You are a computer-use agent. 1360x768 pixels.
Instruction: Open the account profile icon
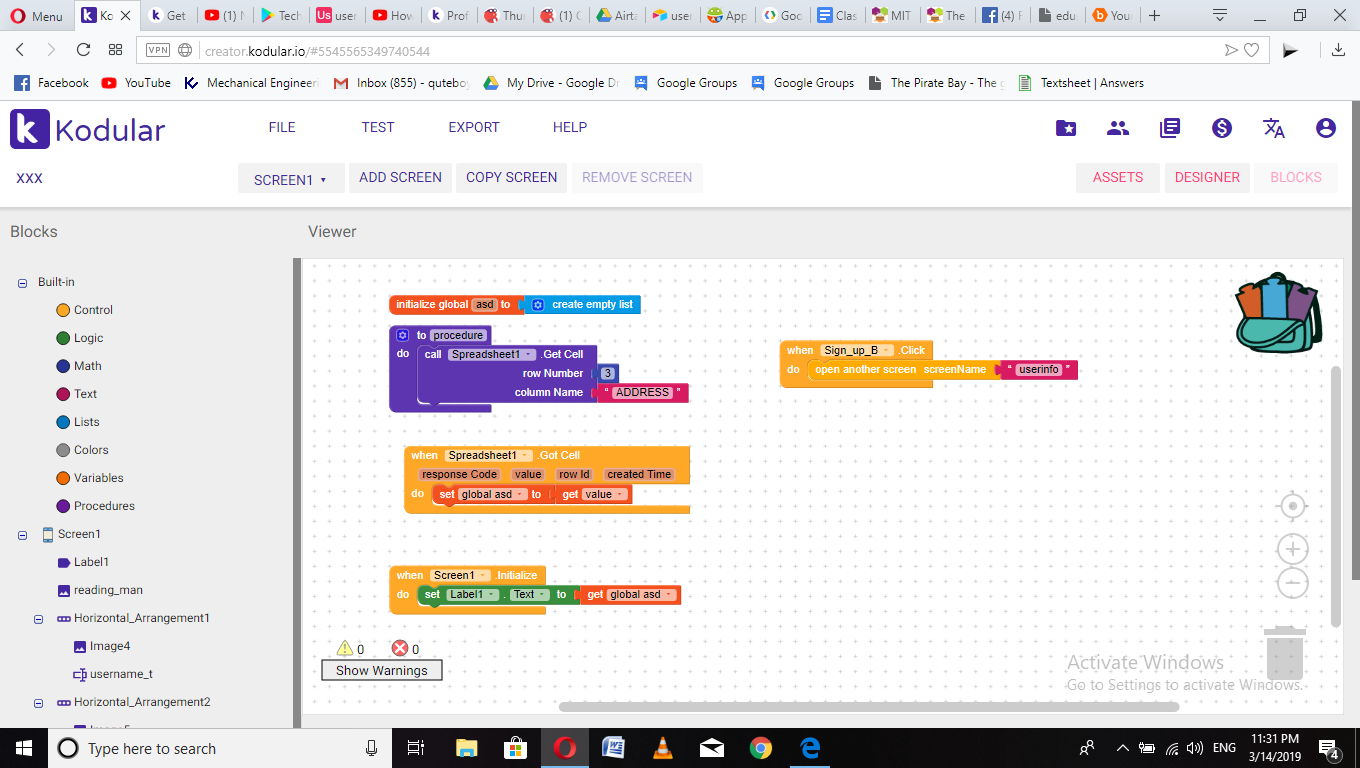(x=1326, y=128)
